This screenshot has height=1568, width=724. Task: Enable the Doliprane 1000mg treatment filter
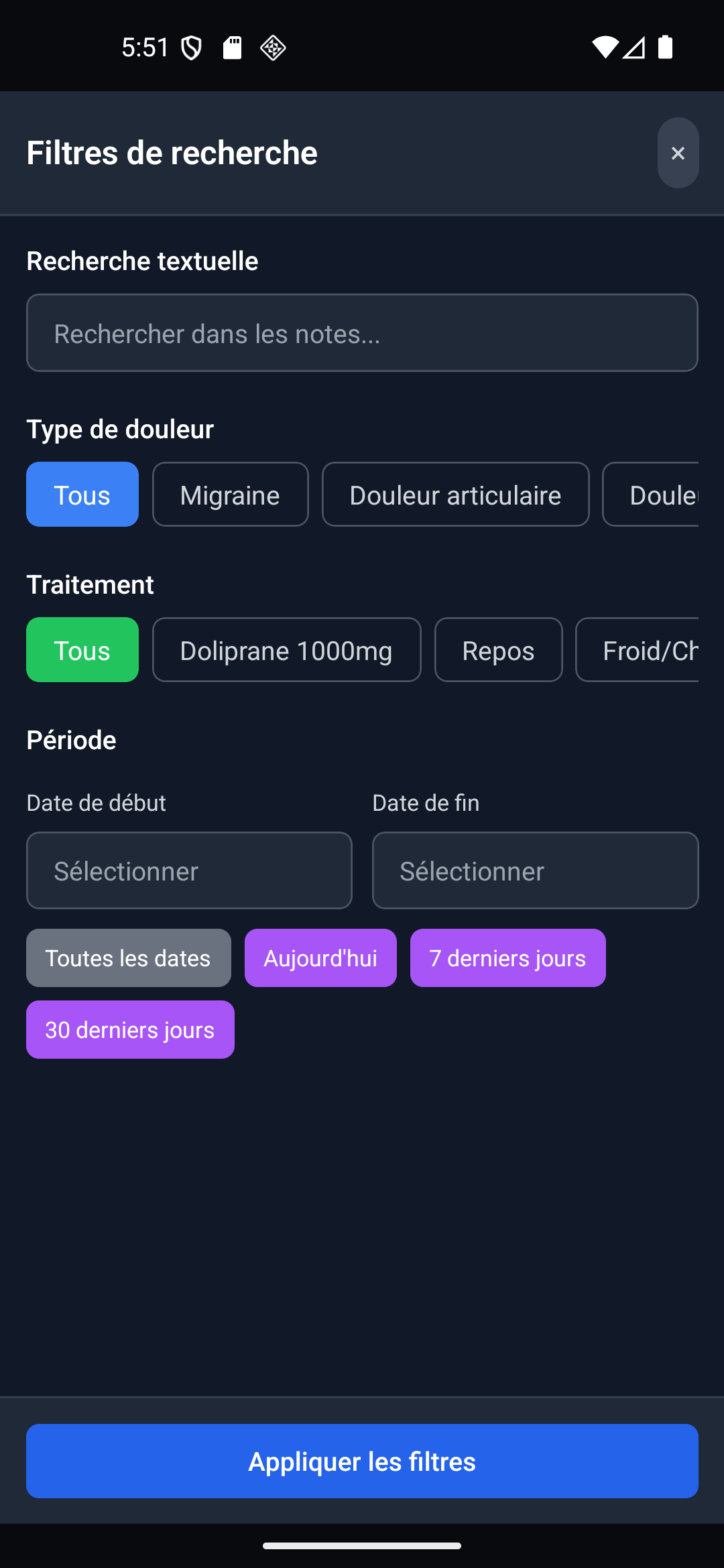(x=286, y=649)
